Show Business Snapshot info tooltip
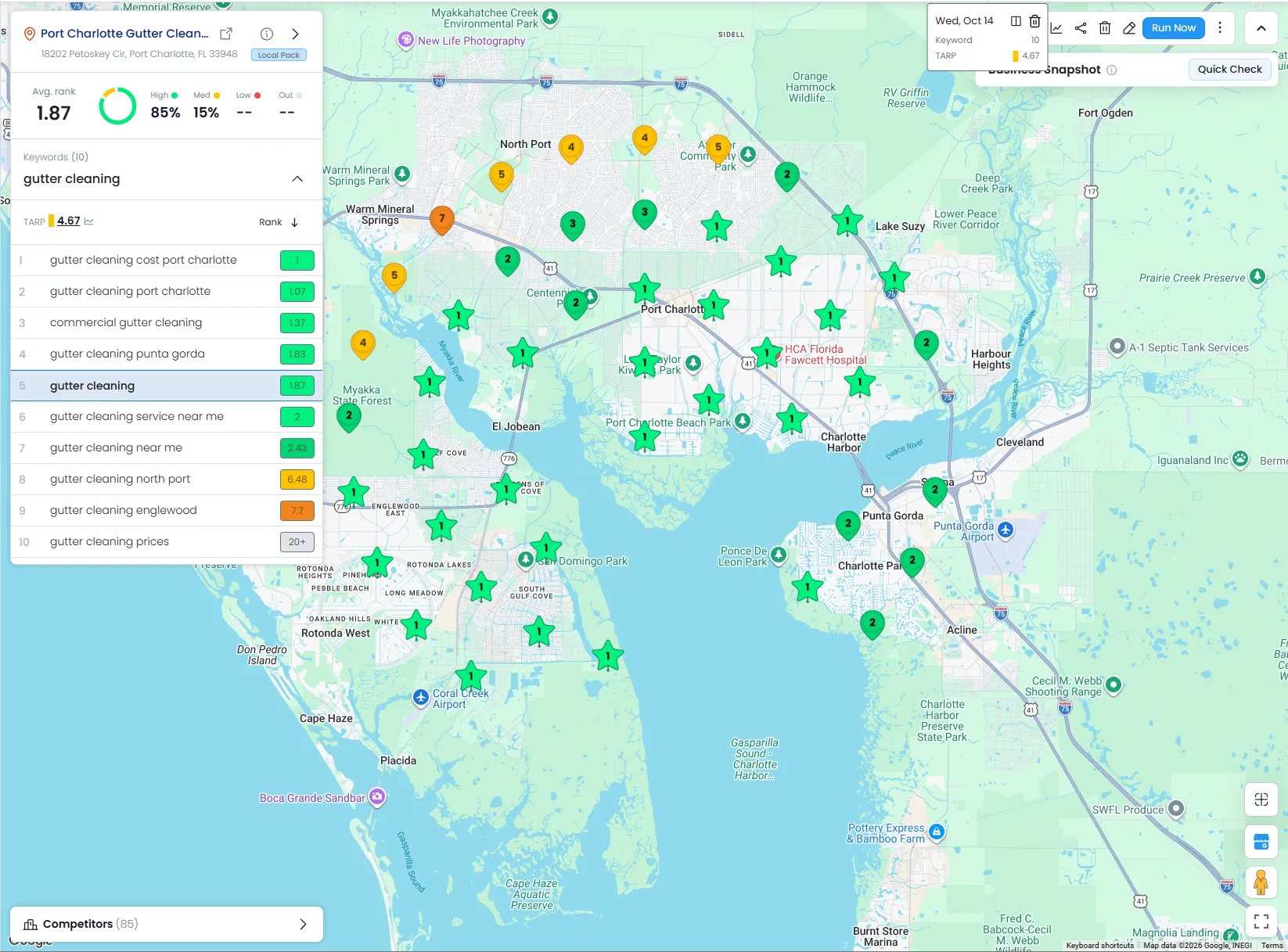This screenshot has width=1288, height=952. [1112, 70]
